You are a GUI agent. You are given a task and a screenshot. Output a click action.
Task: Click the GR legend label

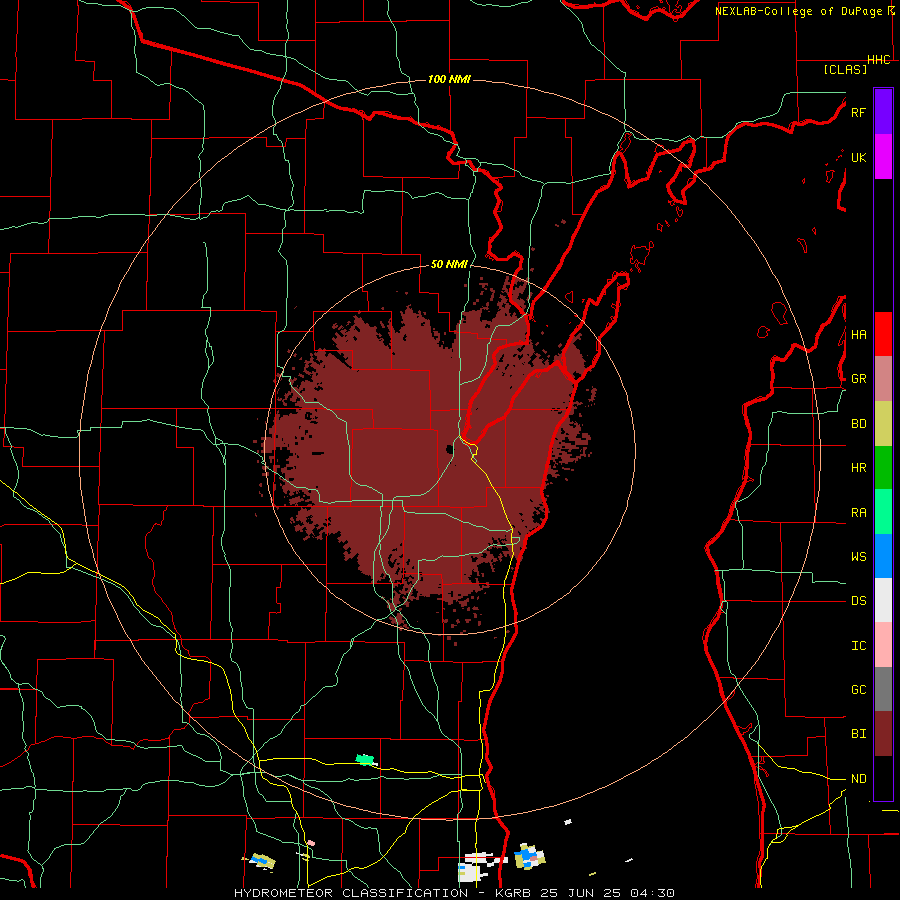pos(858,379)
